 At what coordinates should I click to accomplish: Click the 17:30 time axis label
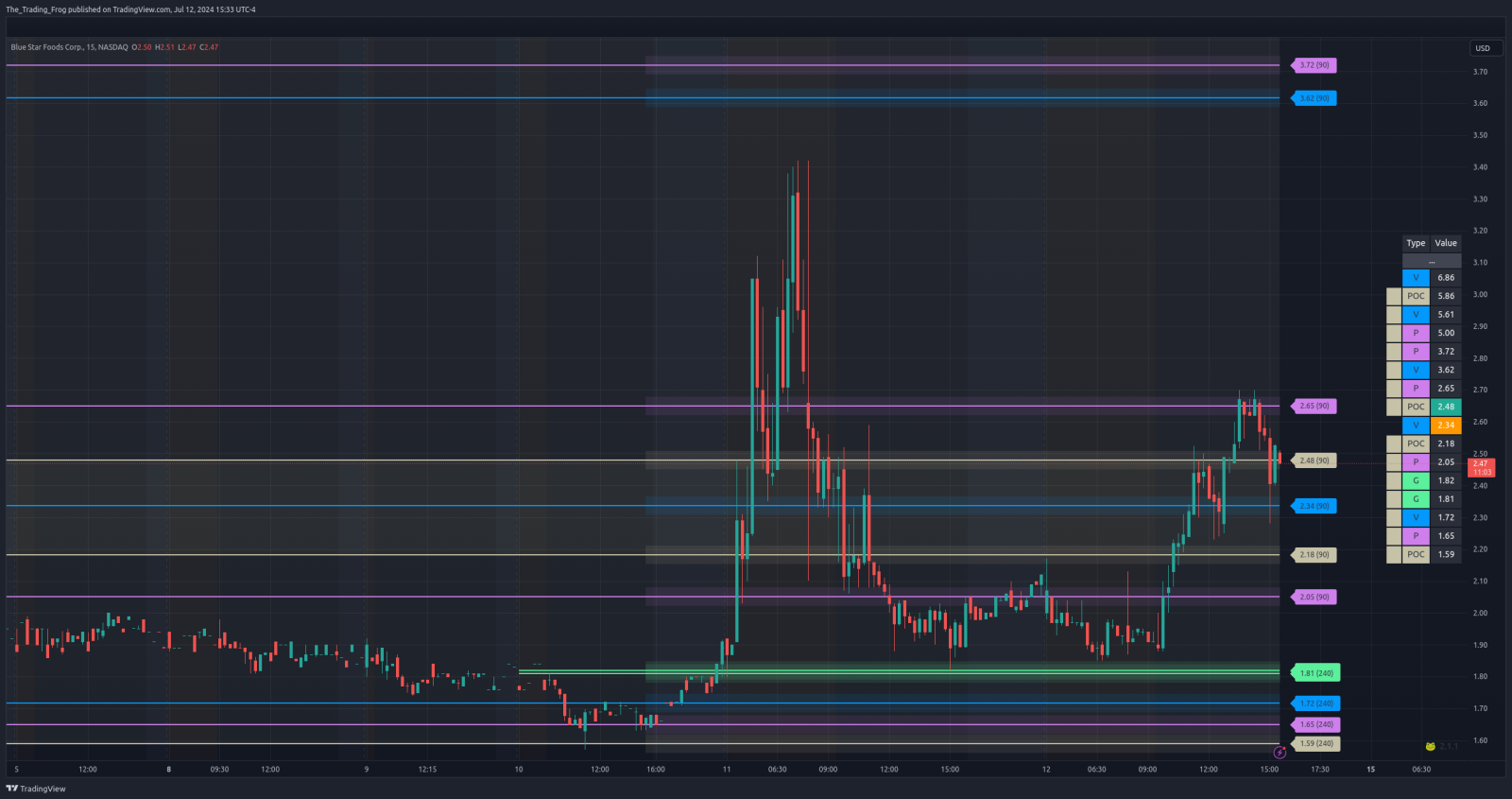point(1320,770)
